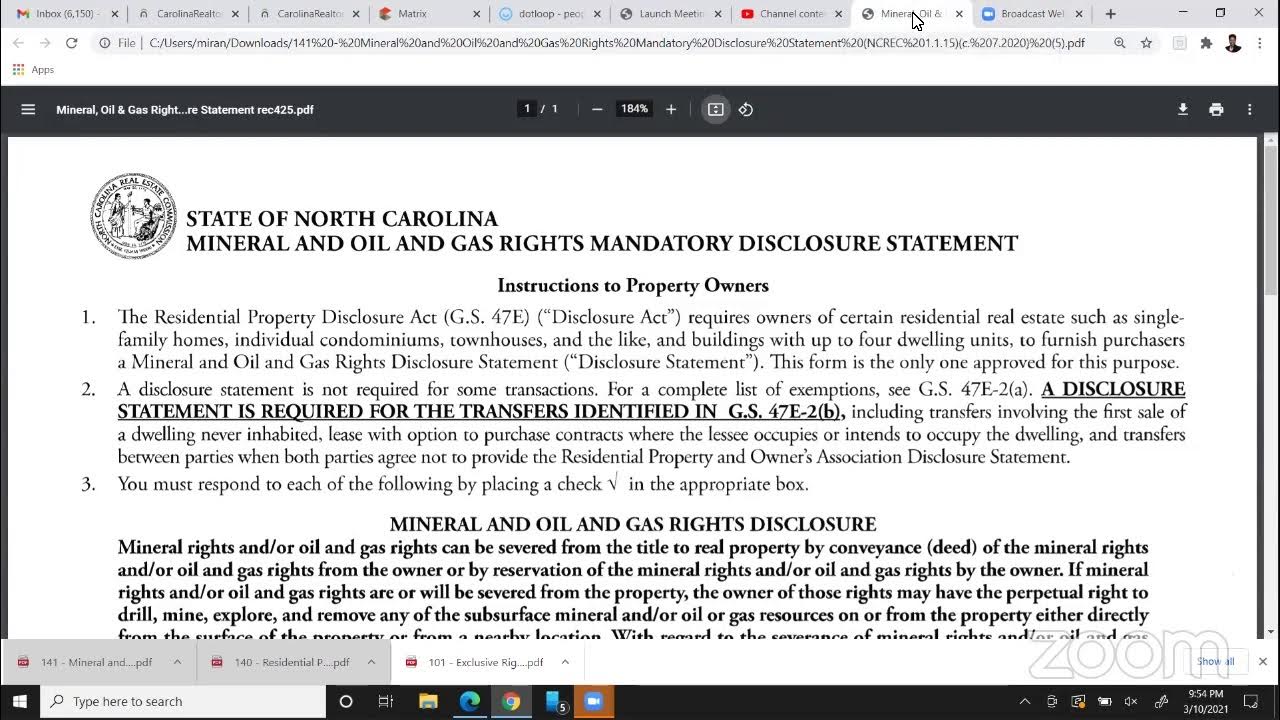
Task: Click the battery tray icon
Action: pos(1105,701)
